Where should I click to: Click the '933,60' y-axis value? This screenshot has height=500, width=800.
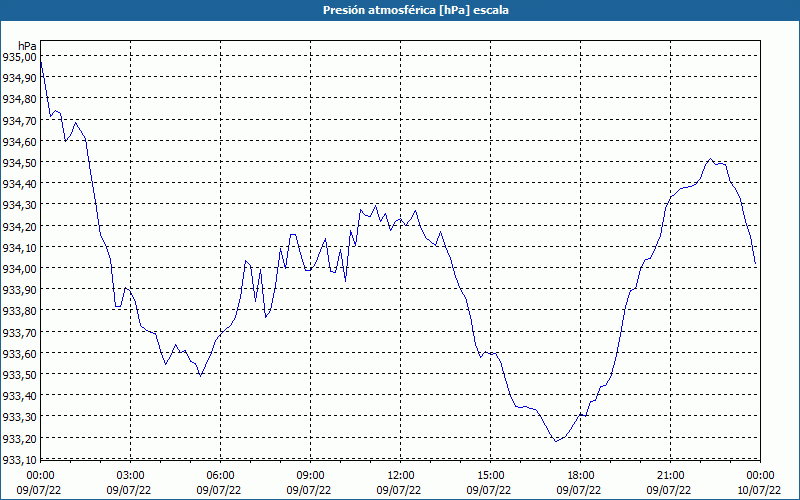(x=19, y=354)
